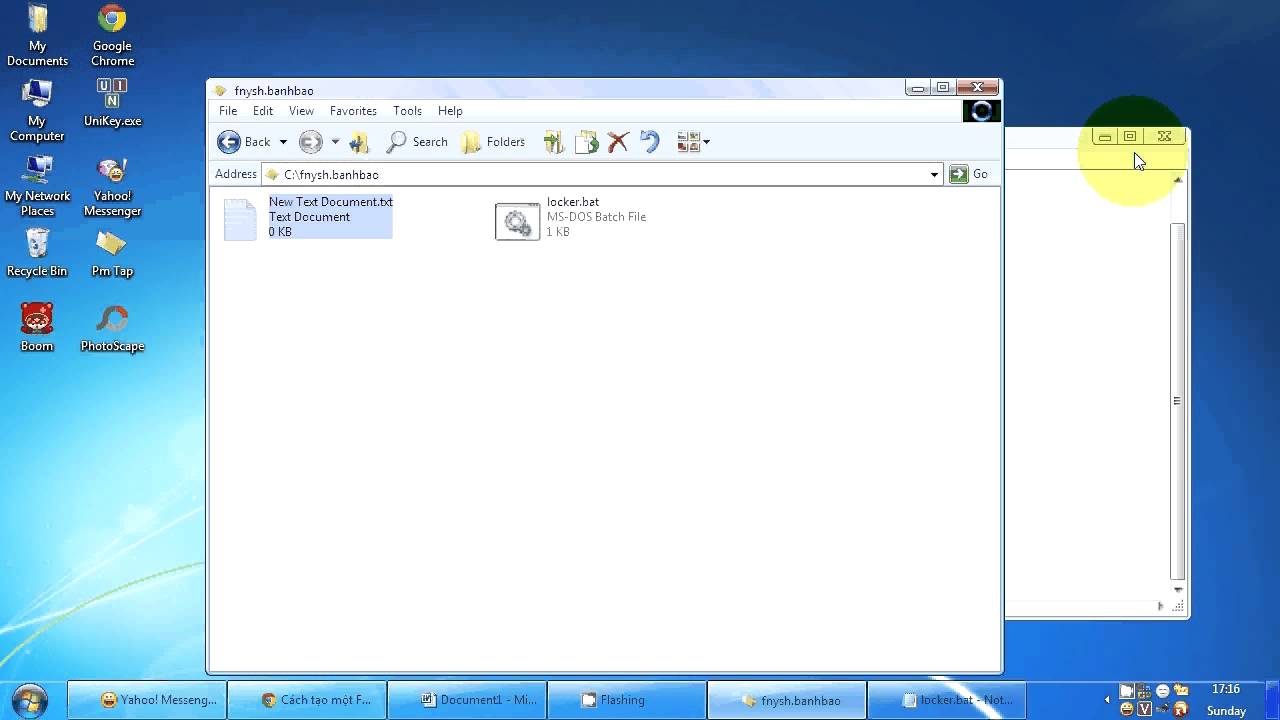This screenshot has width=1280, height=720.
Task: Open My Documents desktop icon
Action: 37,36
